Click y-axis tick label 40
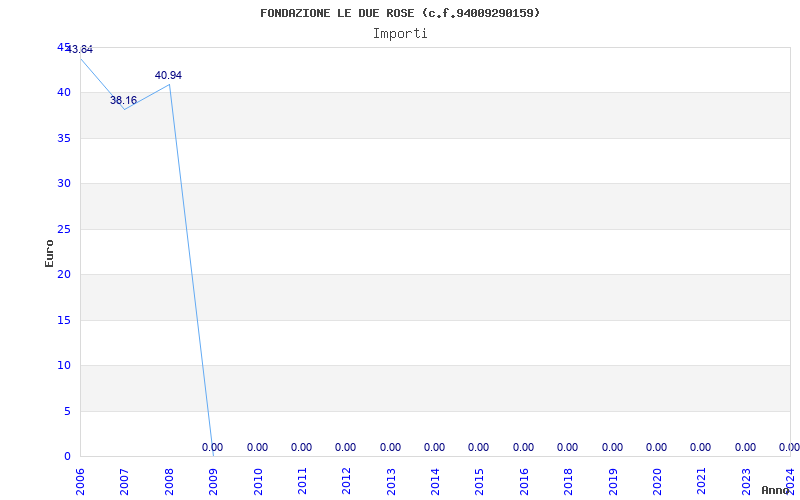The height and width of the screenshot is (500, 800). pos(64,93)
